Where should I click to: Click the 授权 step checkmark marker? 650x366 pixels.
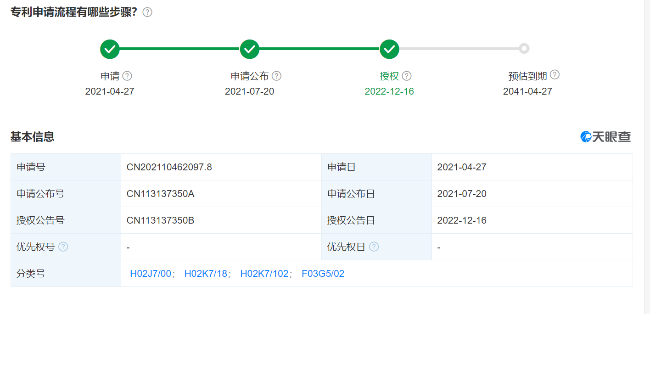coord(389,49)
